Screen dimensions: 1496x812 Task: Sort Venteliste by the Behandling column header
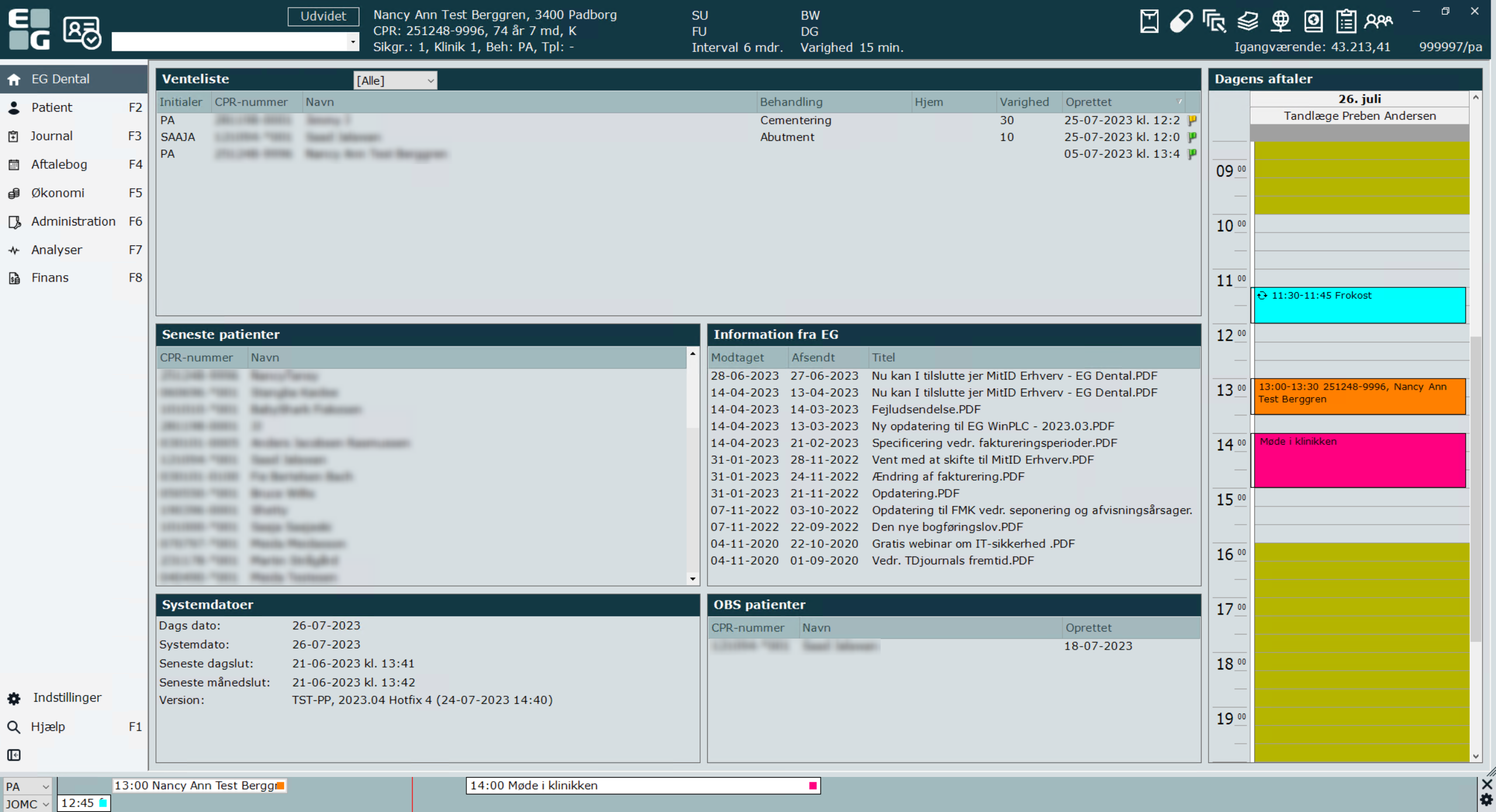click(x=833, y=102)
